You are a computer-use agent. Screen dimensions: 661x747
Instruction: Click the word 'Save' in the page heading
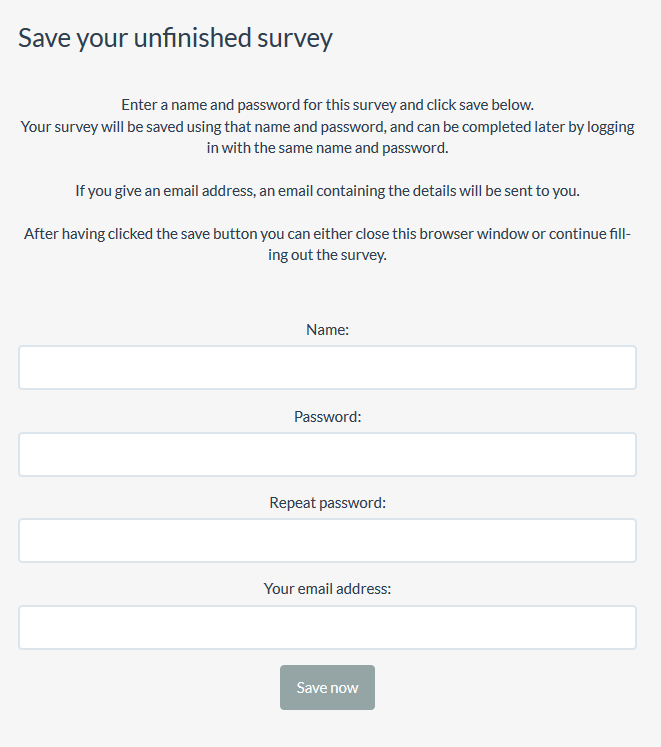(x=45, y=38)
